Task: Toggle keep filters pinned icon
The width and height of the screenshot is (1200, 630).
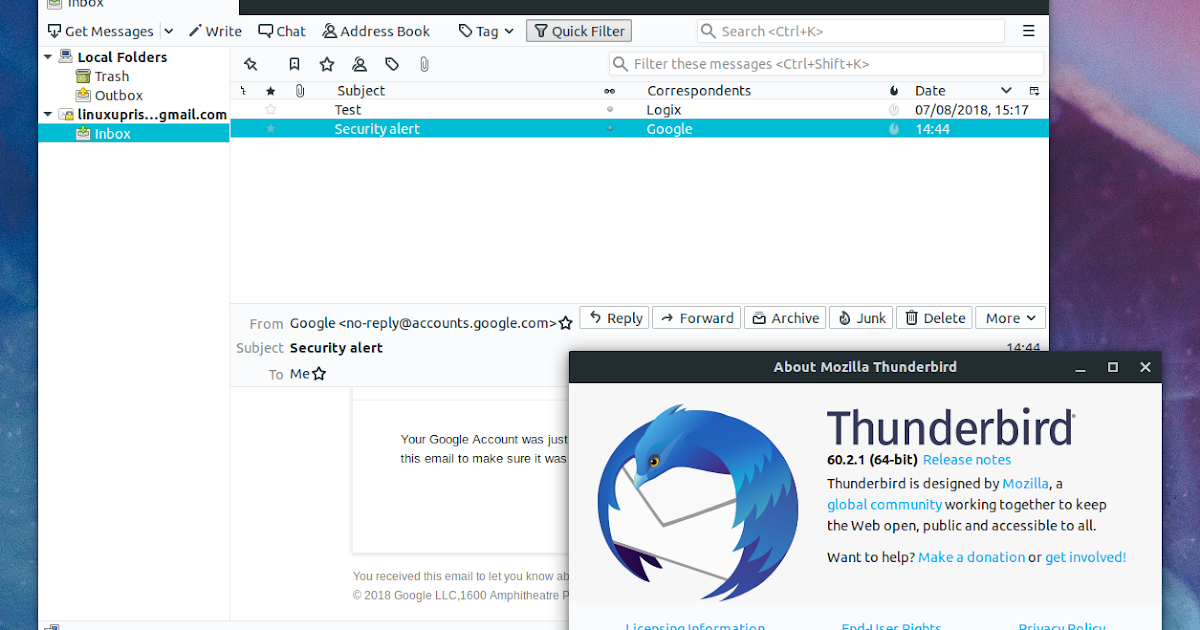Action: coord(251,64)
